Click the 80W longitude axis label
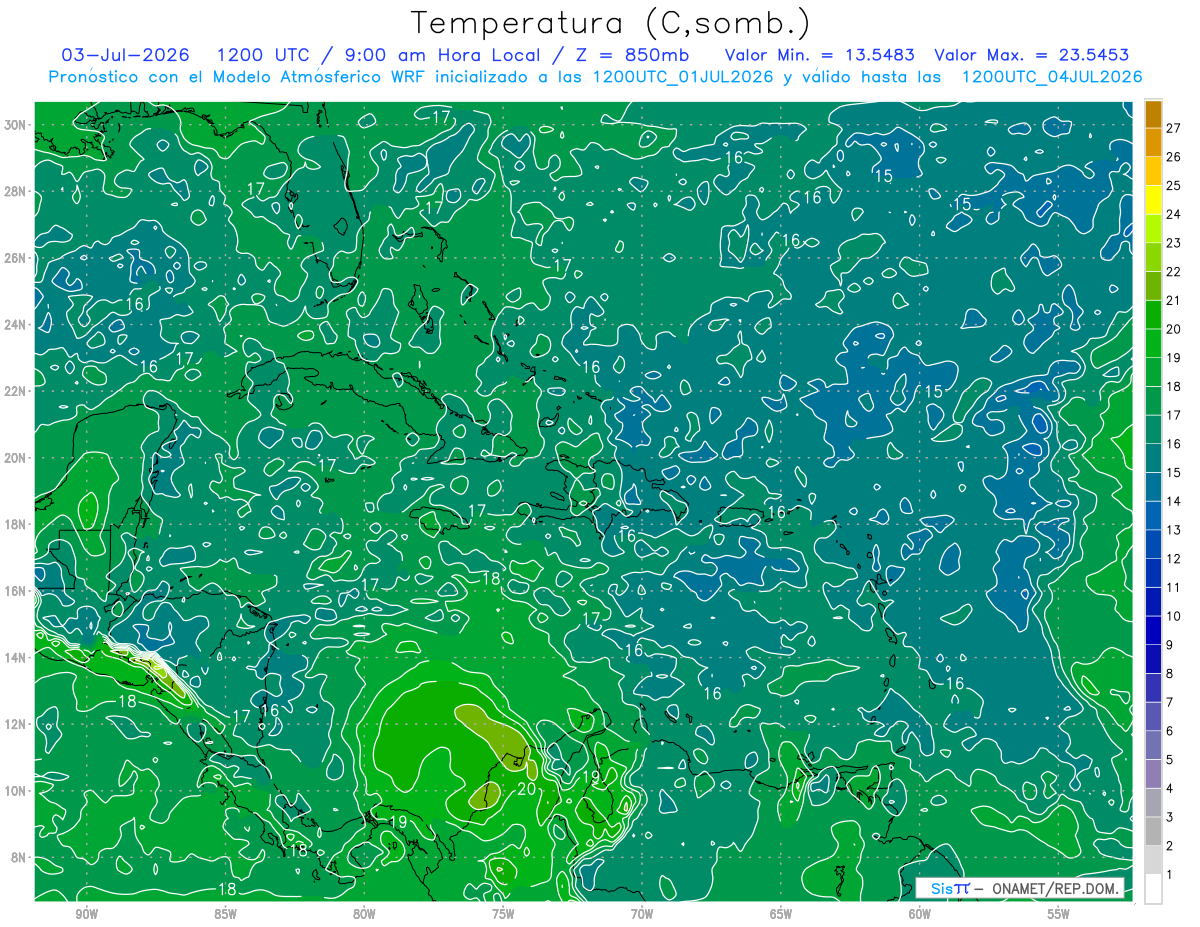The image size is (1200, 927). [x=364, y=915]
